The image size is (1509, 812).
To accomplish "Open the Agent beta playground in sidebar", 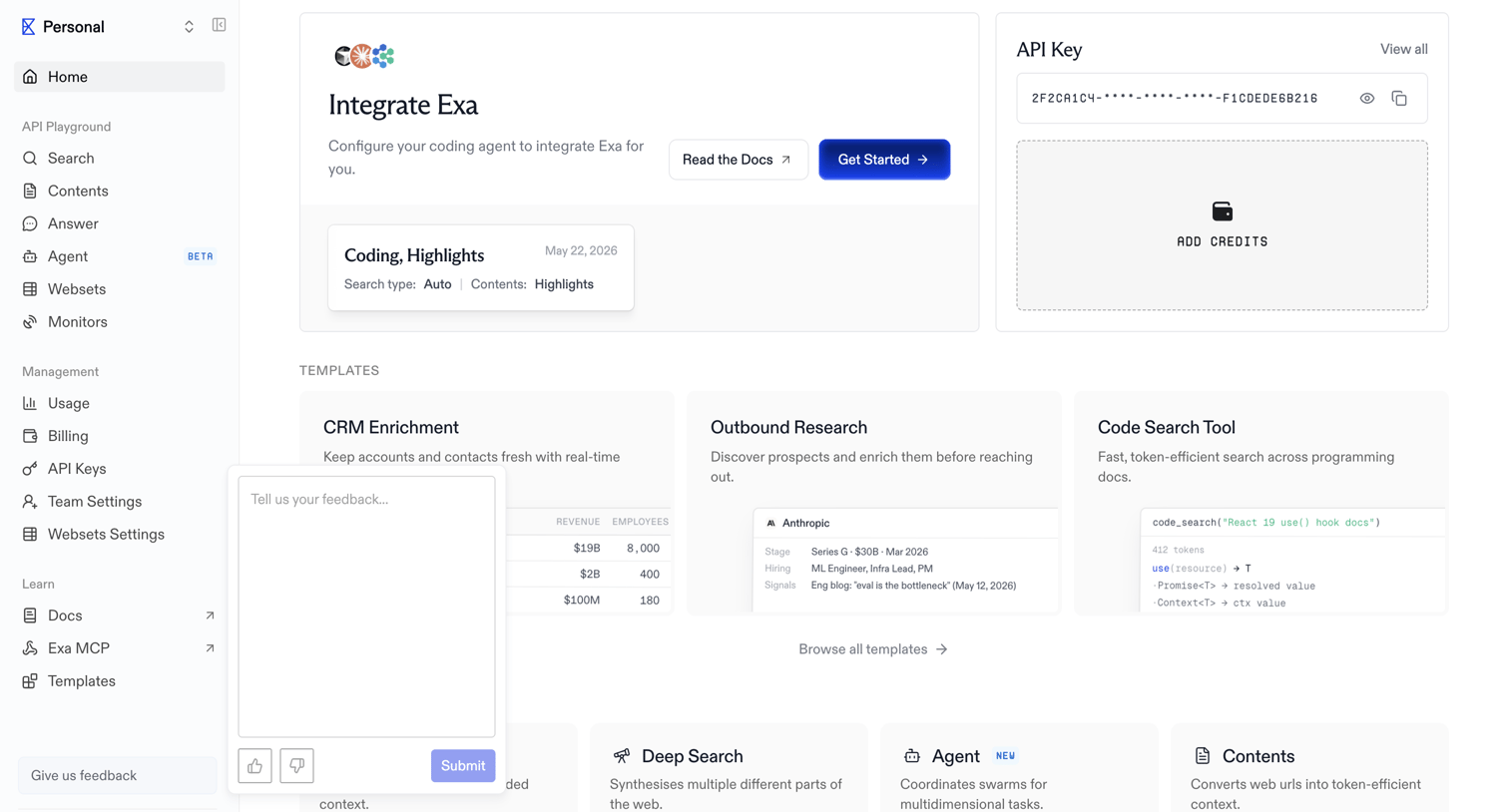I will tap(119, 257).
